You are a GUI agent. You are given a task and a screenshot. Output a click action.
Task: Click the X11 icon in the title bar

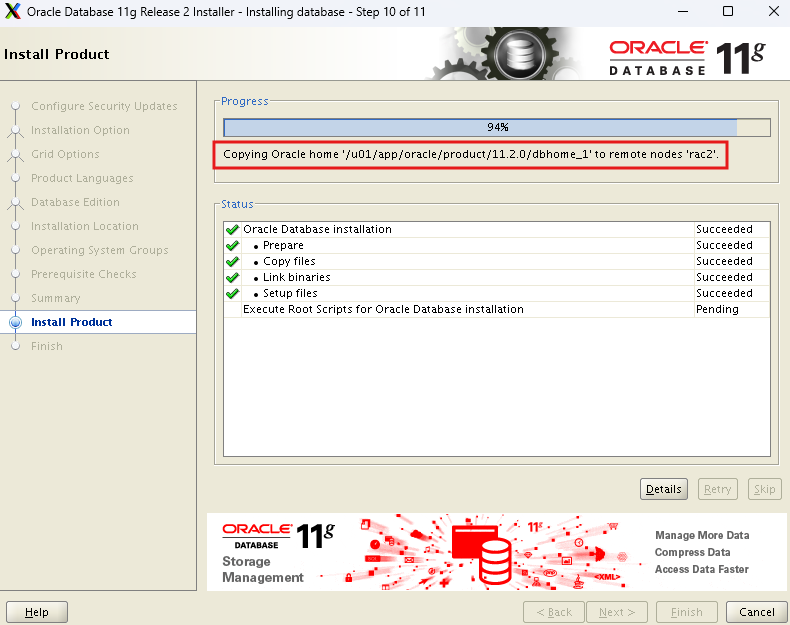coord(13,11)
